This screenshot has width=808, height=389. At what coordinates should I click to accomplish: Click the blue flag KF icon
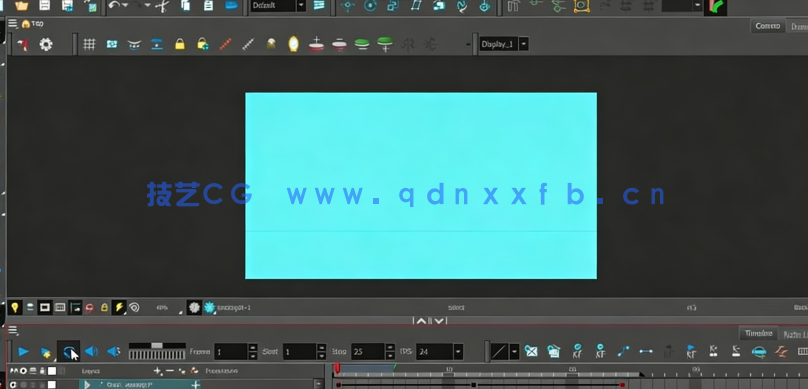click(x=691, y=351)
